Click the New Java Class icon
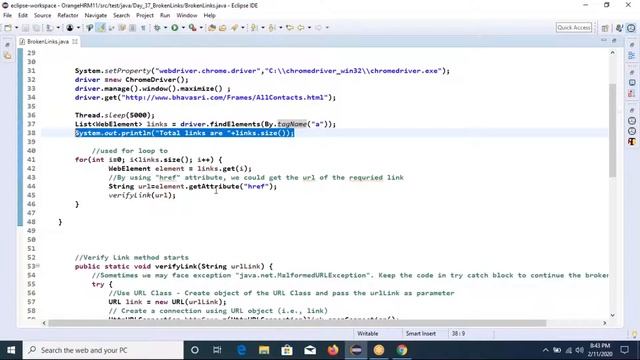This screenshot has width=640, height=360. (x=222, y=28)
